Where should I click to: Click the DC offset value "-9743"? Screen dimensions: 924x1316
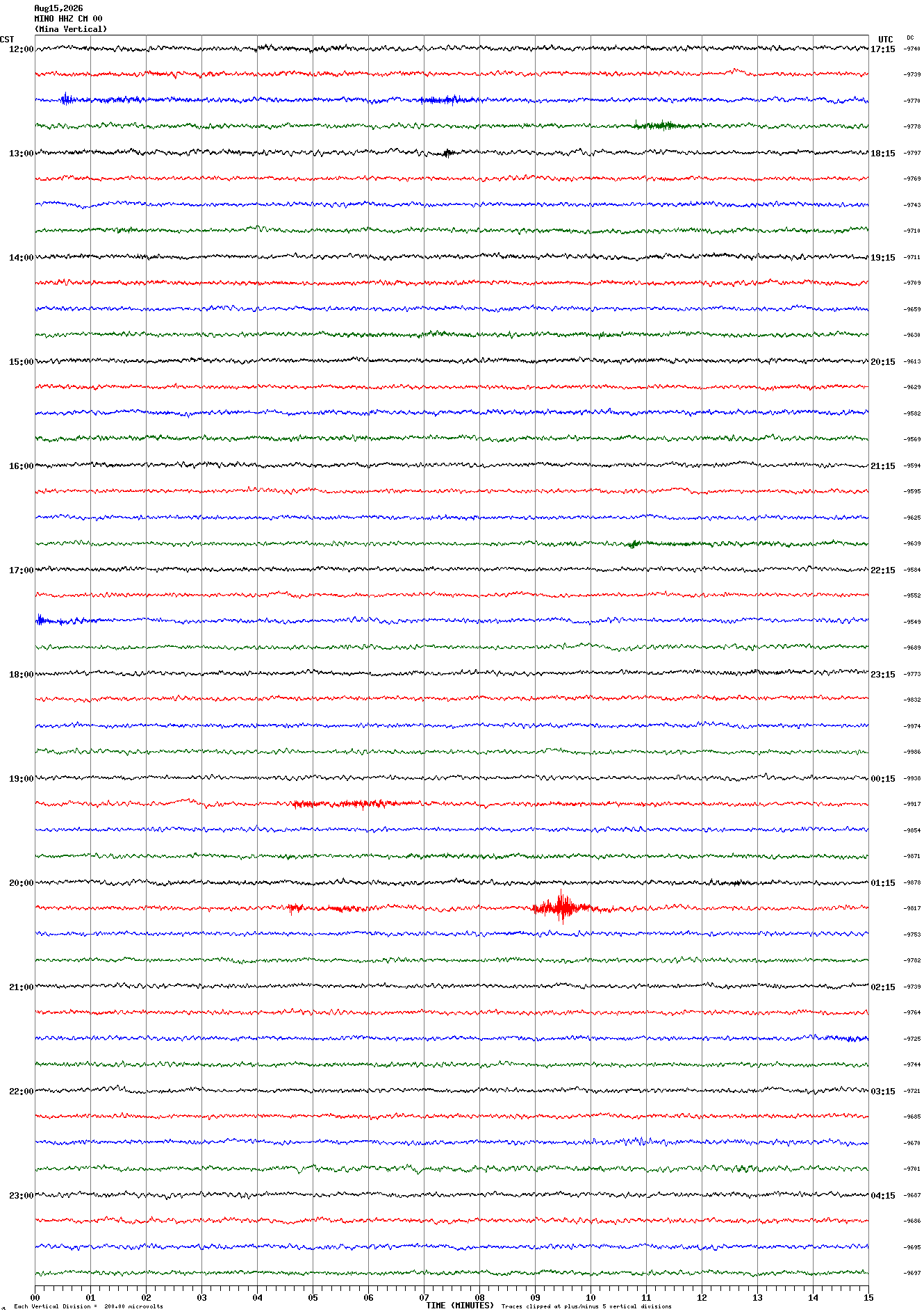(x=912, y=205)
